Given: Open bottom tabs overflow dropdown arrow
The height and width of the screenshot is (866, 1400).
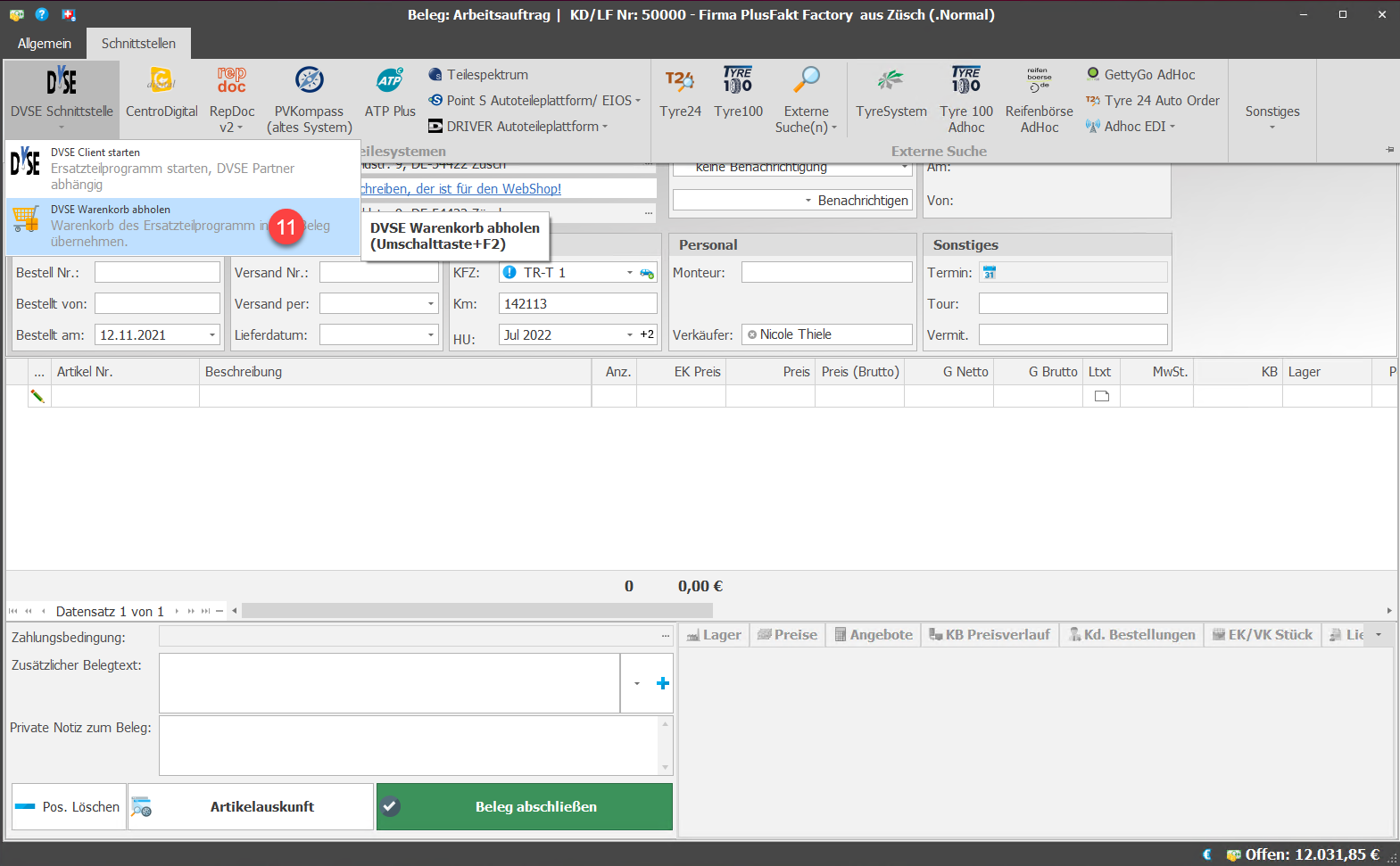Looking at the screenshot, I should pos(1379,635).
